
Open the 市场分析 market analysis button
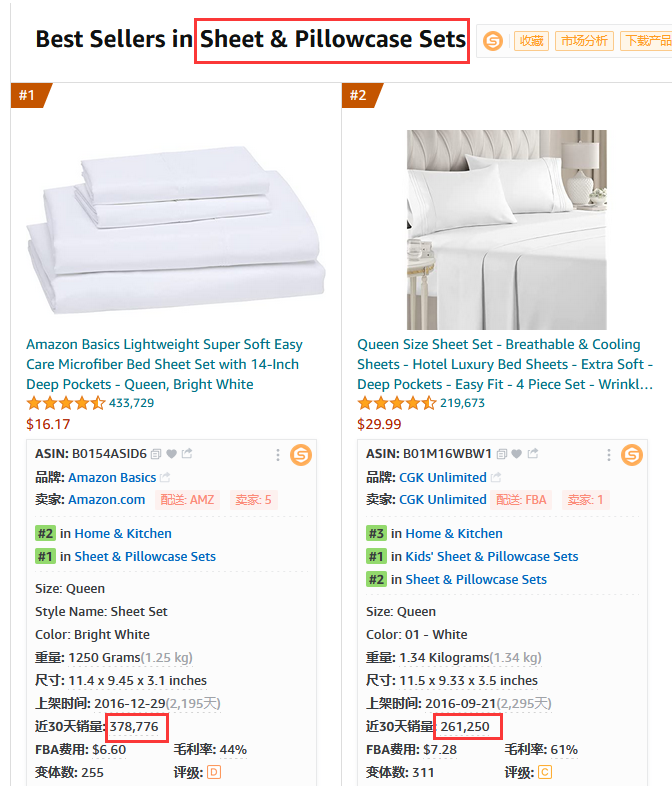click(584, 41)
